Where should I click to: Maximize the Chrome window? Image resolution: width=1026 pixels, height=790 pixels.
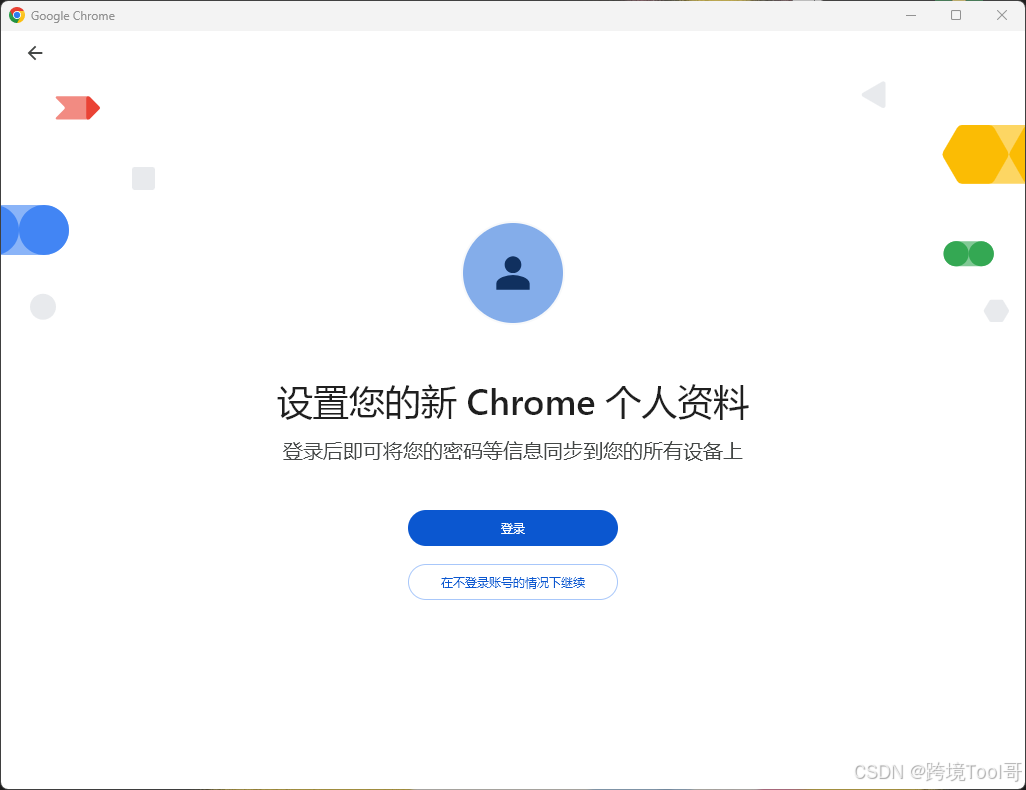956,15
